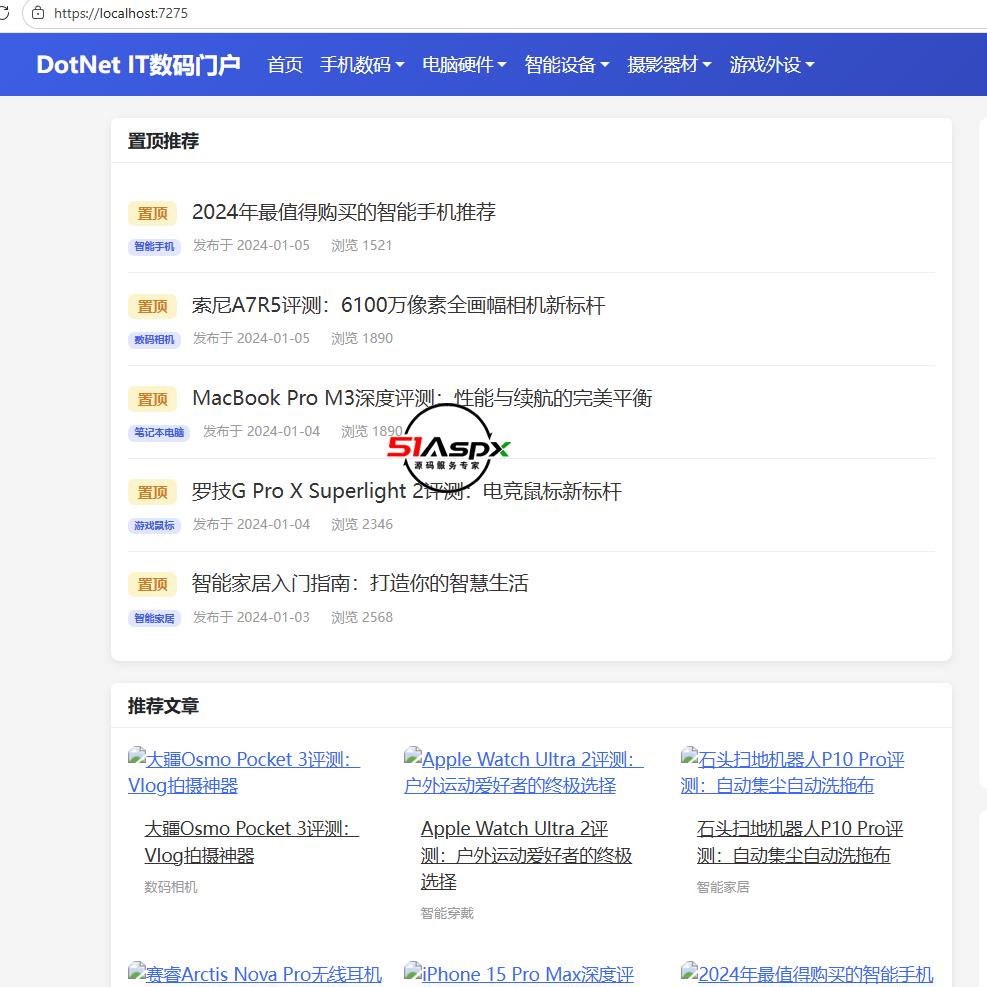The width and height of the screenshot is (987, 987).
Task: Click 置顶 badge beside the 索尼A7R5 article
Action: [152, 307]
